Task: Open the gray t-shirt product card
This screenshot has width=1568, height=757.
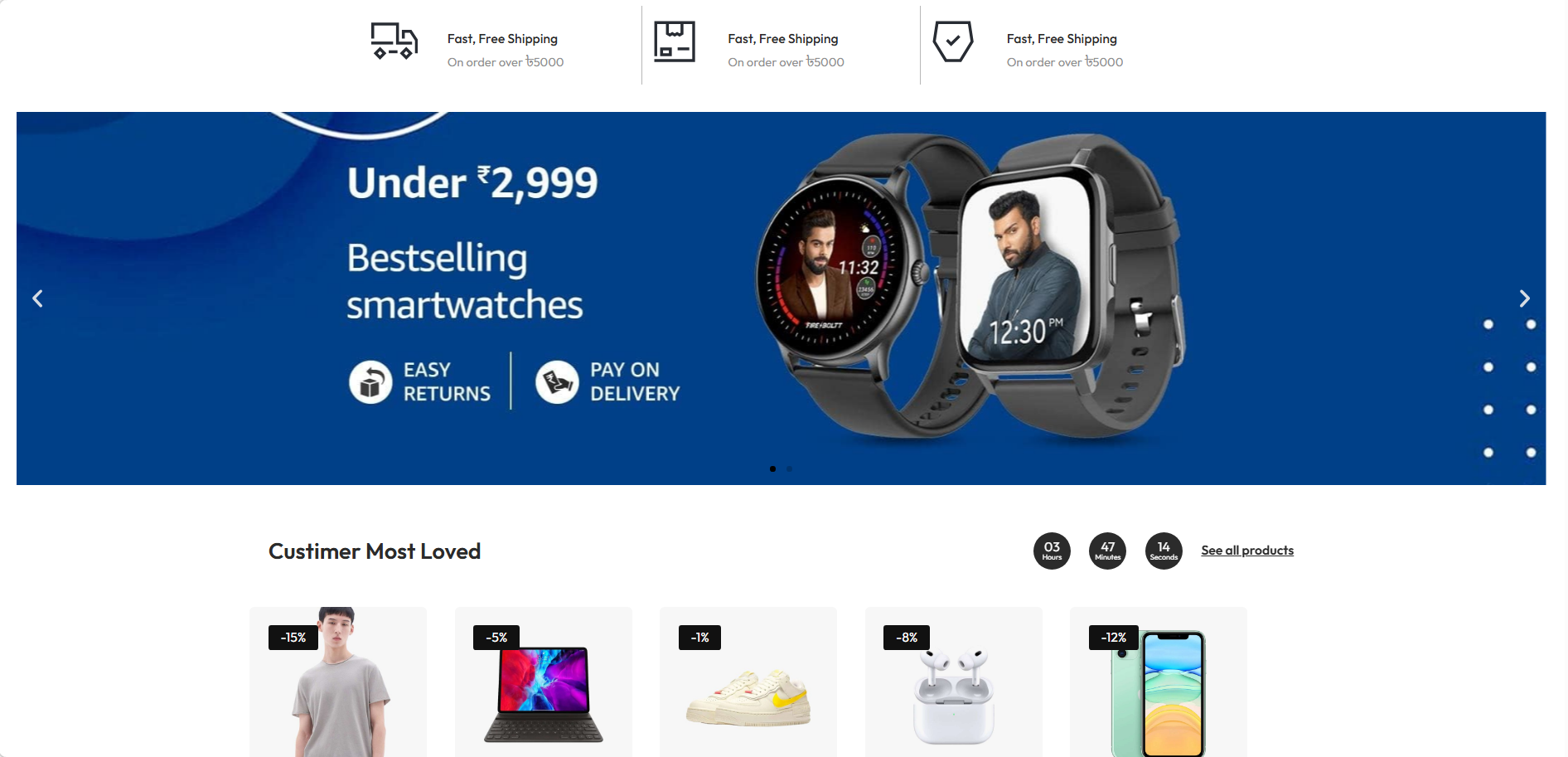Action: (338, 682)
